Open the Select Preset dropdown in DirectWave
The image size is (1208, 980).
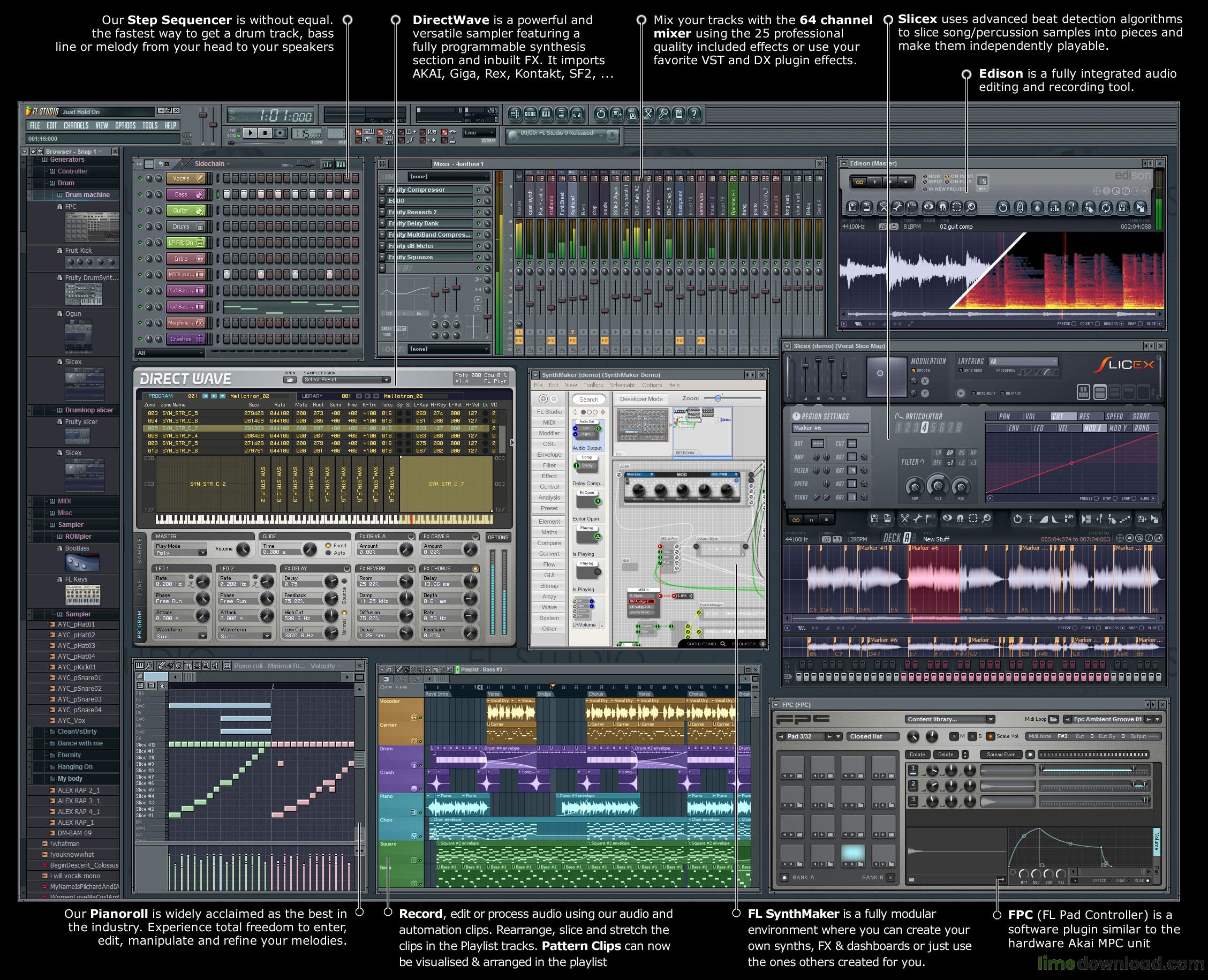point(345,379)
